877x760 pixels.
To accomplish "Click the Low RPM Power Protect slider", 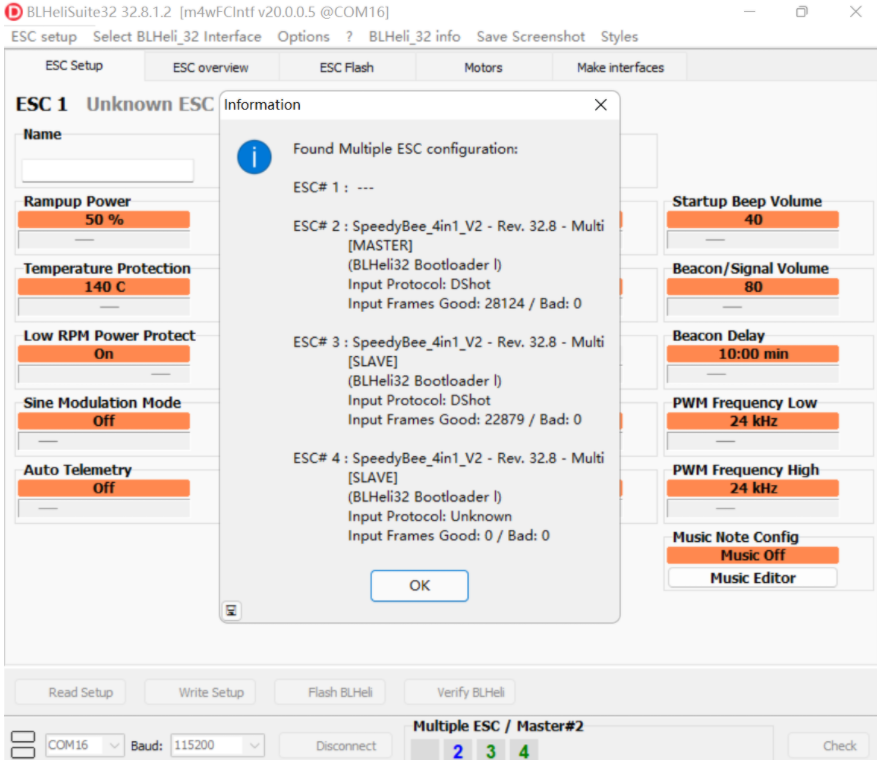I will (x=104, y=374).
